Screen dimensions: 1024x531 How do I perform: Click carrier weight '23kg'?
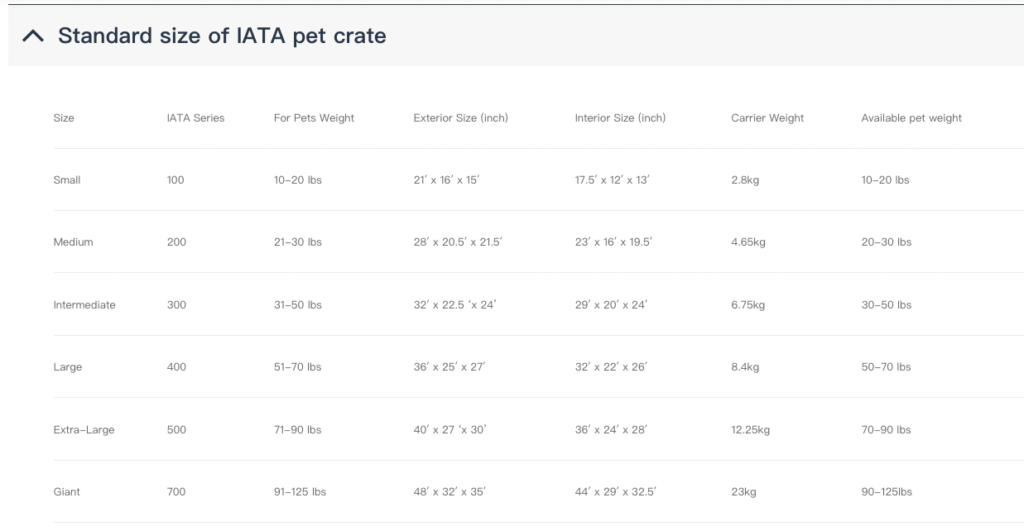tap(743, 492)
